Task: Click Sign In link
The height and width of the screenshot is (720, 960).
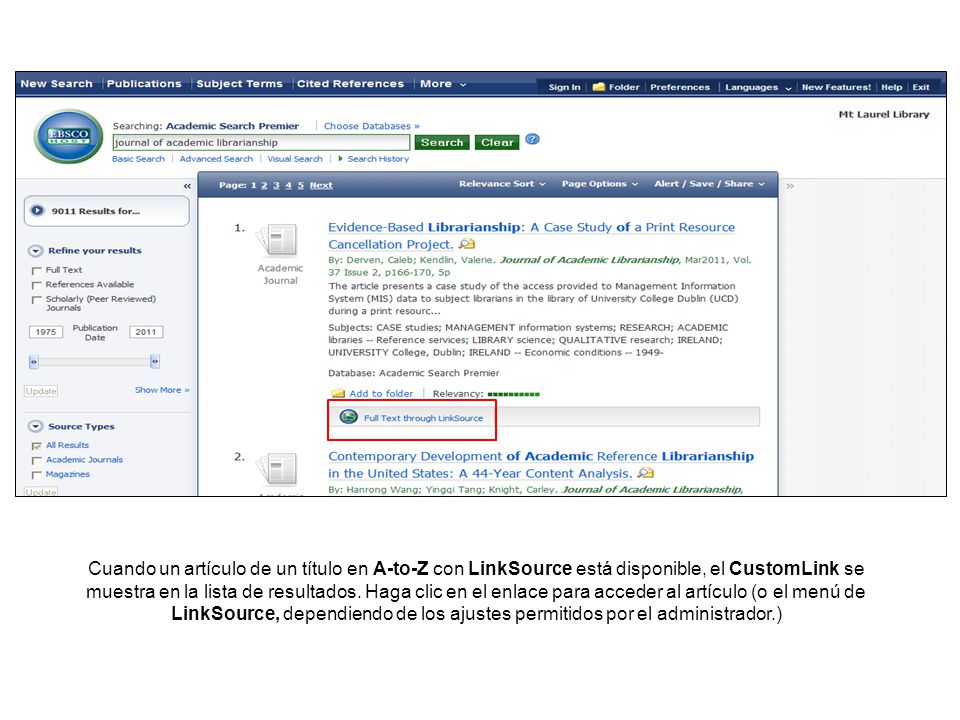Action: (x=564, y=87)
